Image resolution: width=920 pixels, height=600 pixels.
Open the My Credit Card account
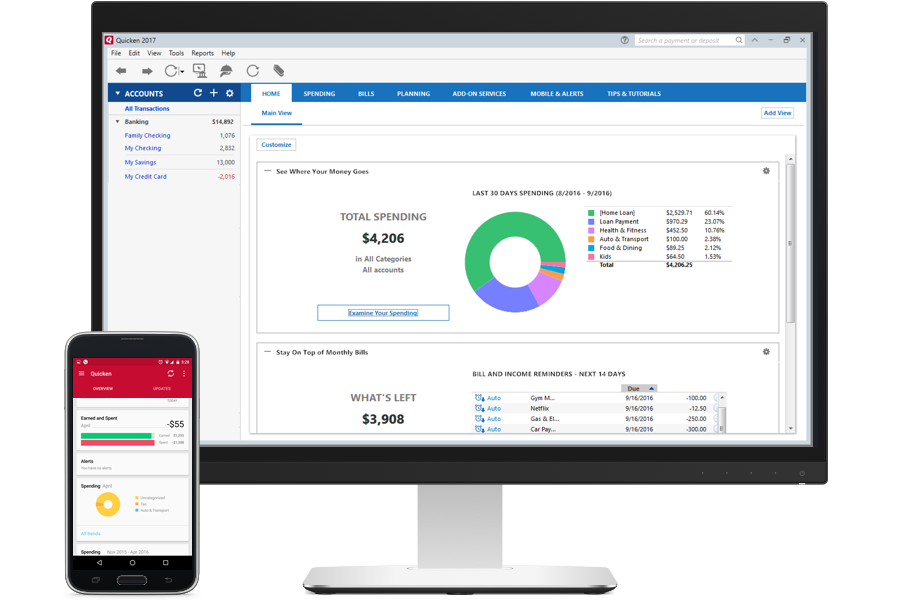pyautogui.click(x=146, y=177)
